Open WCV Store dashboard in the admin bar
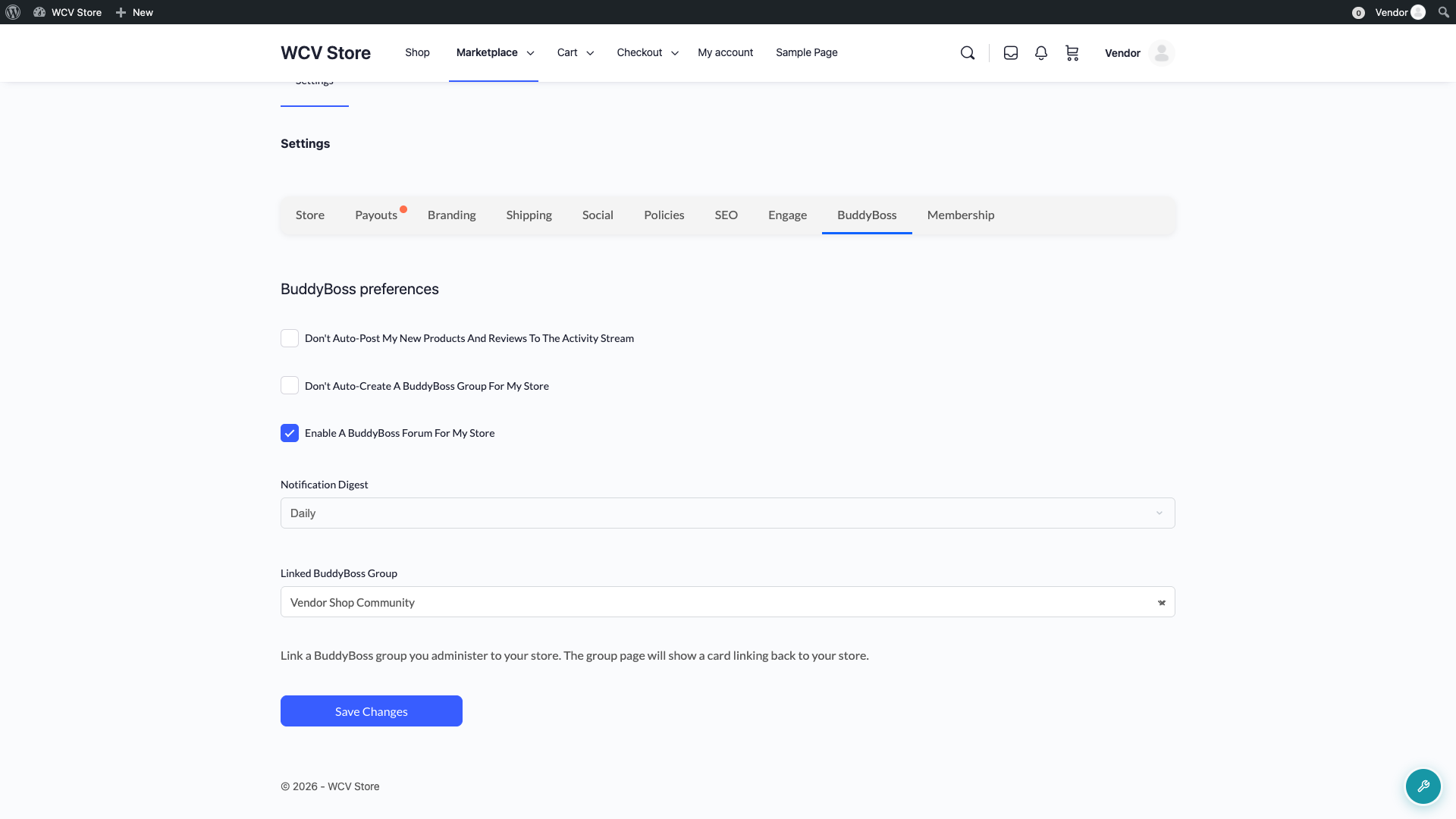 coord(67,12)
